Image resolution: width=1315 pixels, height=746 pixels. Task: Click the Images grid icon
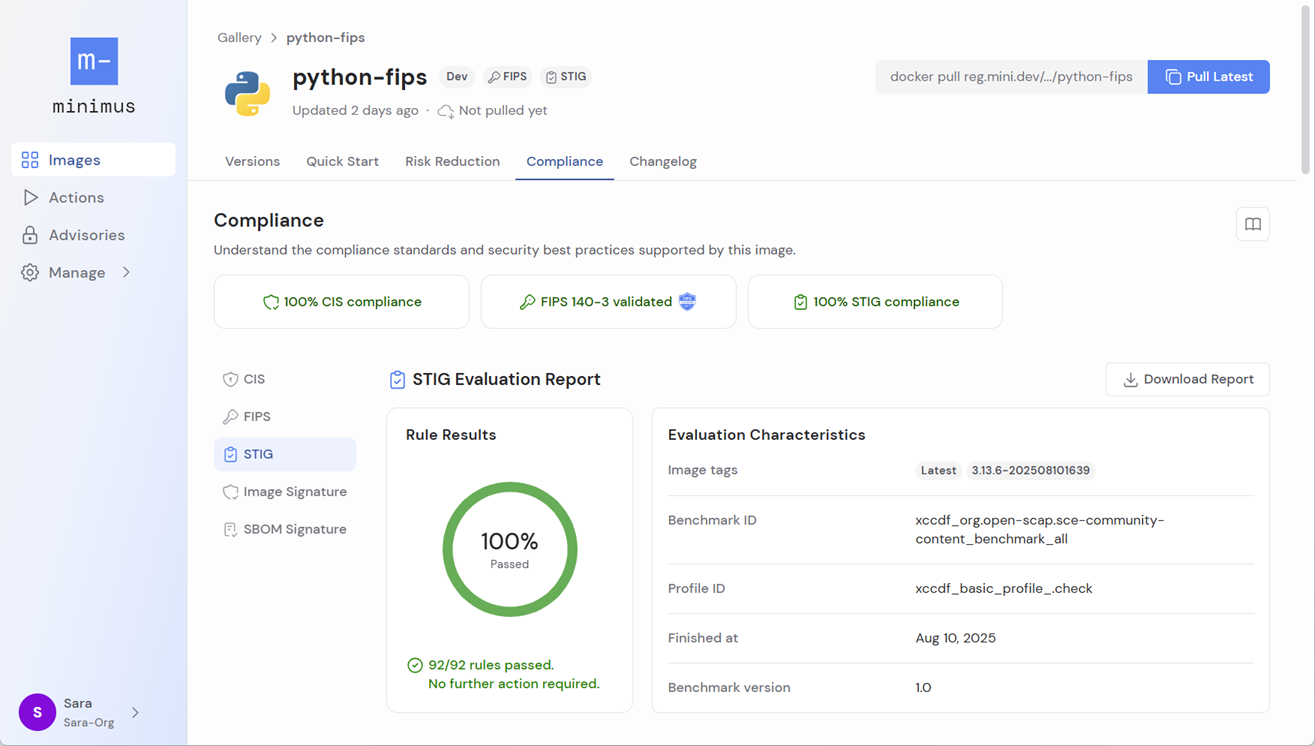30,160
